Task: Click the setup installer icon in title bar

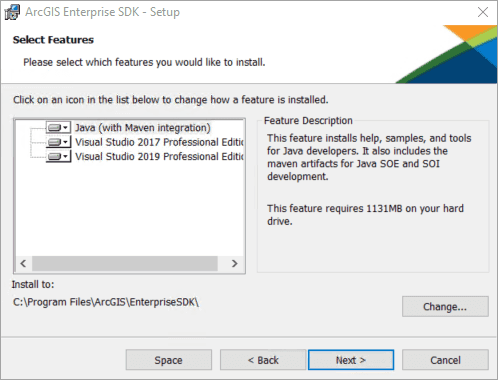Action: pos(12,12)
